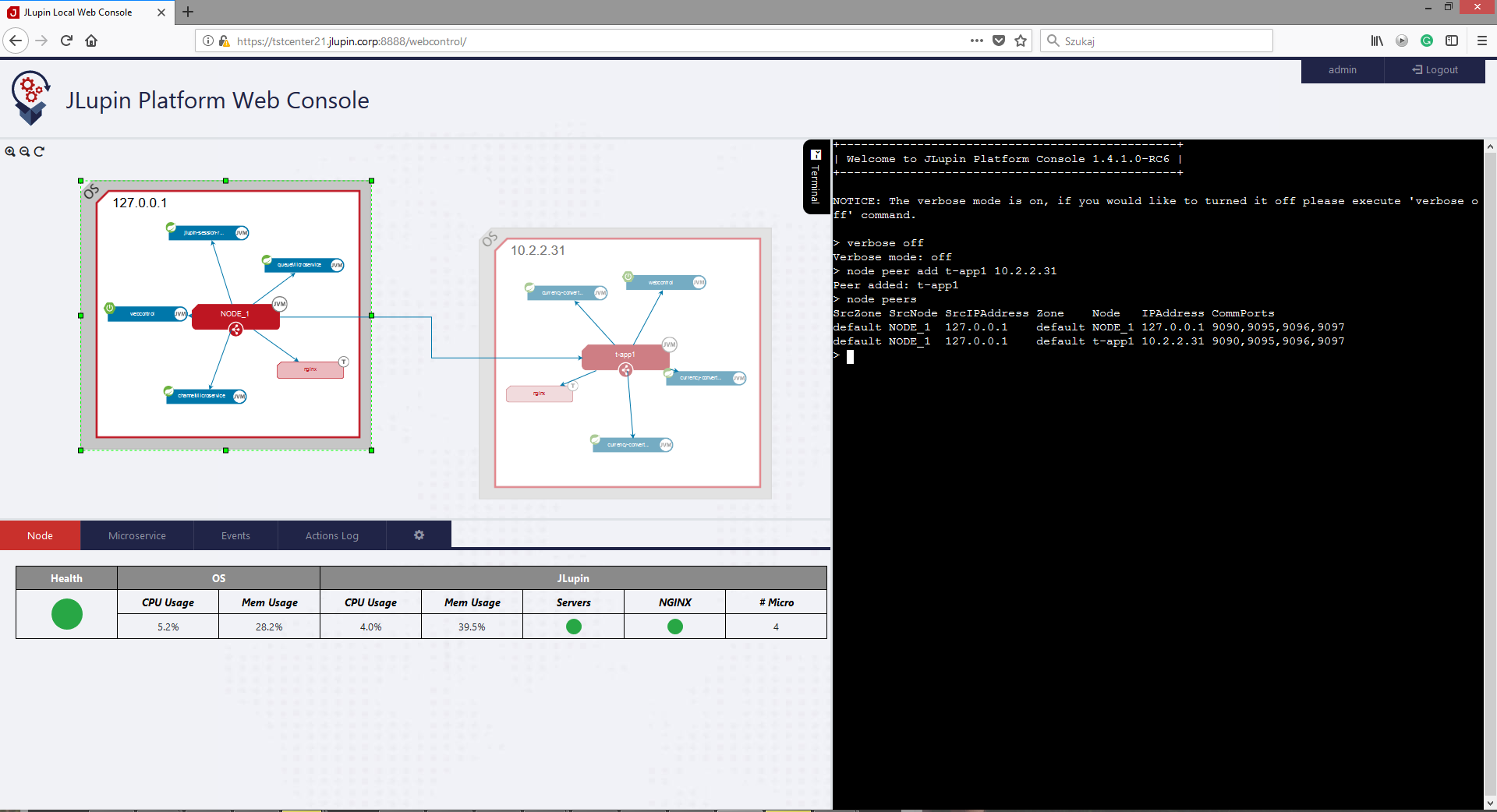
Task: Open the page actions three-dot menu
Action: click(976, 41)
